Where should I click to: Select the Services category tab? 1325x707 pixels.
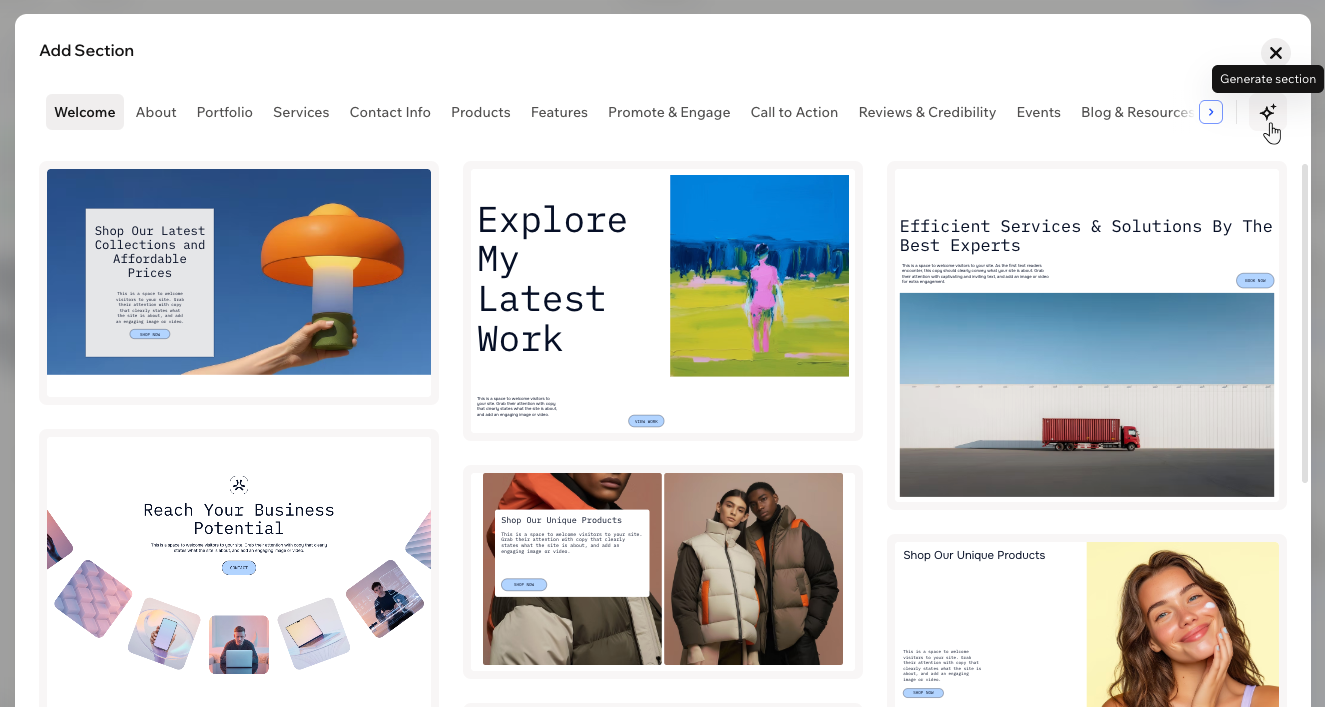(301, 112)
